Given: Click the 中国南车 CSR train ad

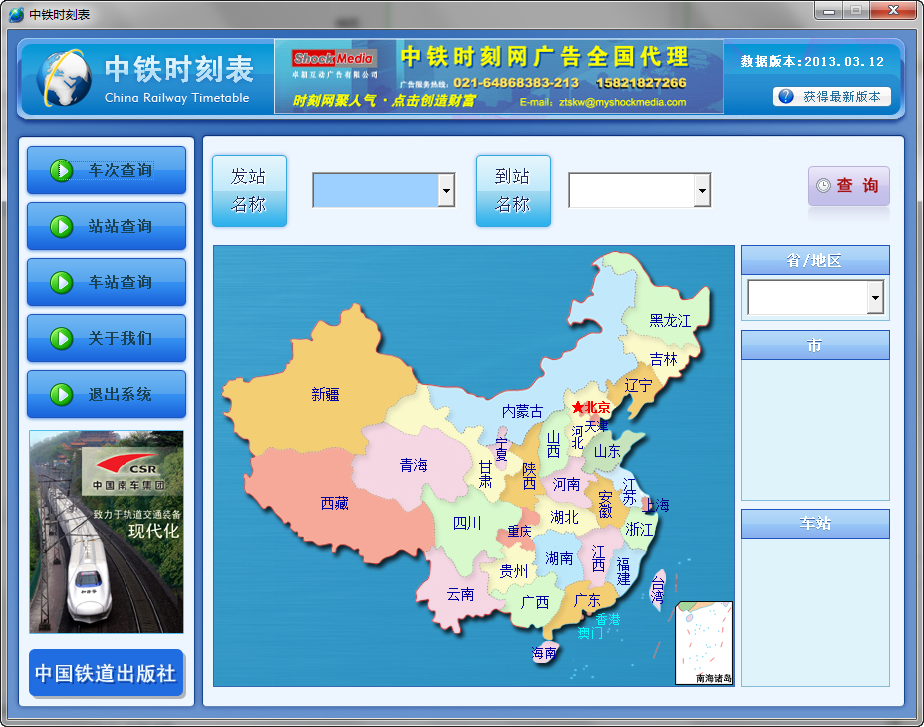Looking at the screenshot, I should [x=107, y=532].
